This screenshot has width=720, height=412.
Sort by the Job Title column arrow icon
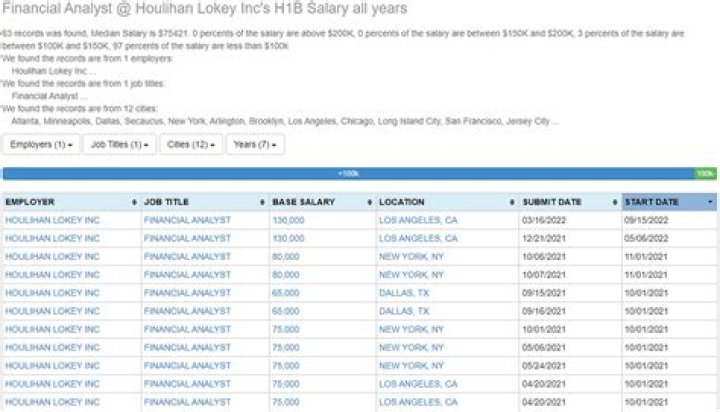262,202
